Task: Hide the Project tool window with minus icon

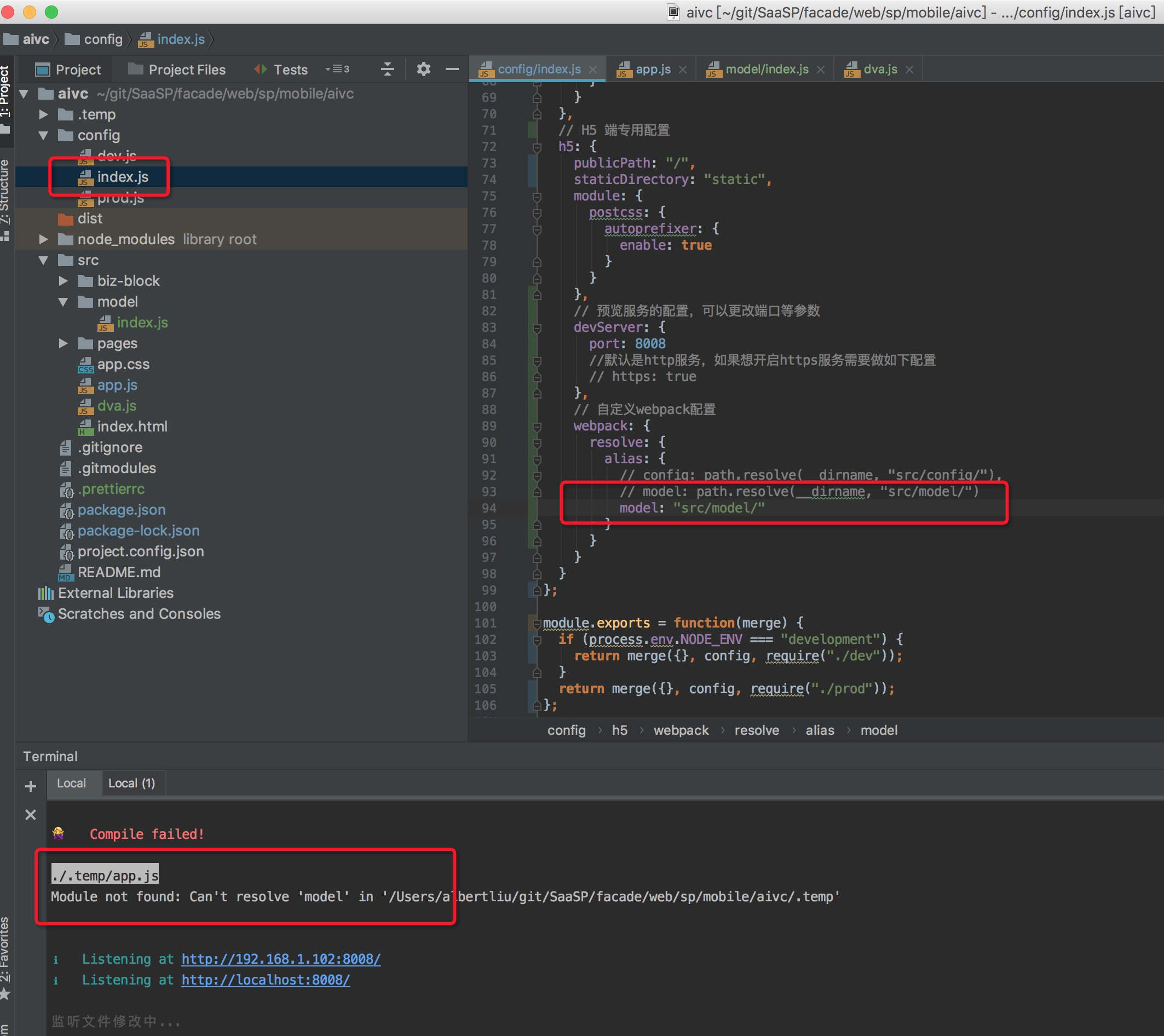Action: [x=452, y=70]
